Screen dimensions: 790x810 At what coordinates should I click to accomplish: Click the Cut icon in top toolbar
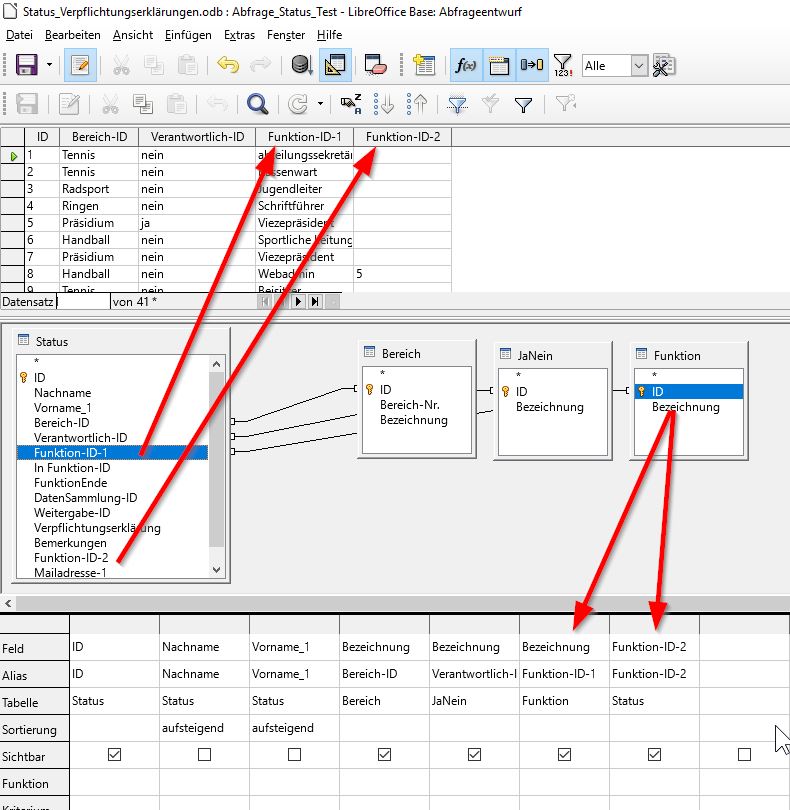point(121,66)
